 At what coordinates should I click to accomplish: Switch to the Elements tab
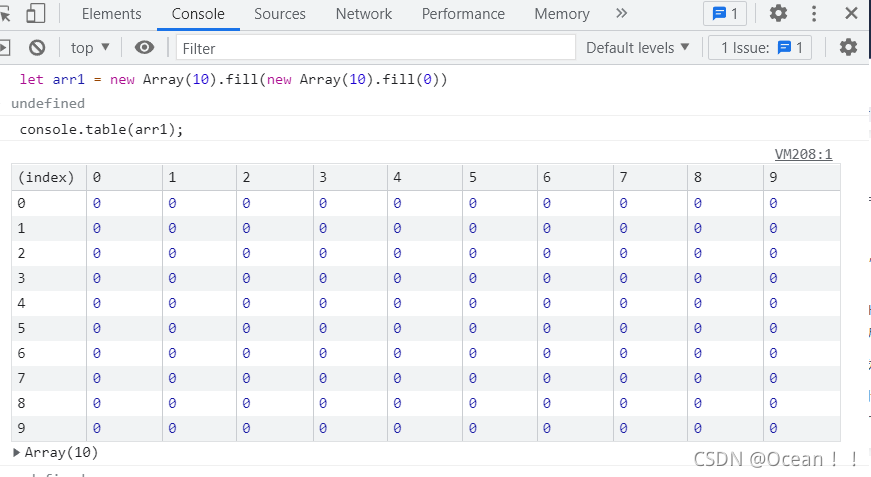coord(111,14)
